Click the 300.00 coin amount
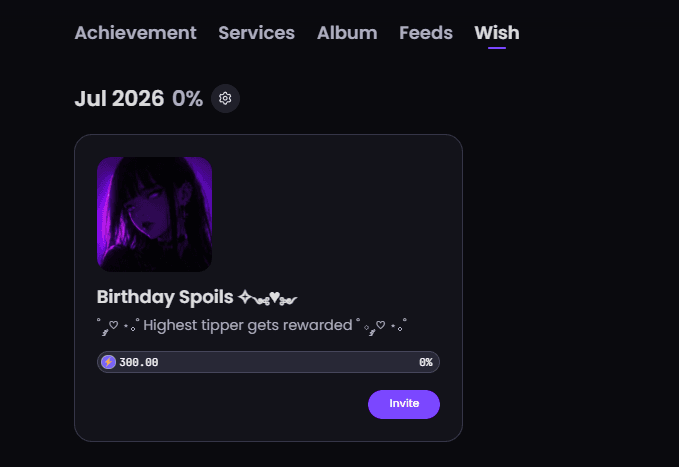679x467 pixels. coord(139,362)
